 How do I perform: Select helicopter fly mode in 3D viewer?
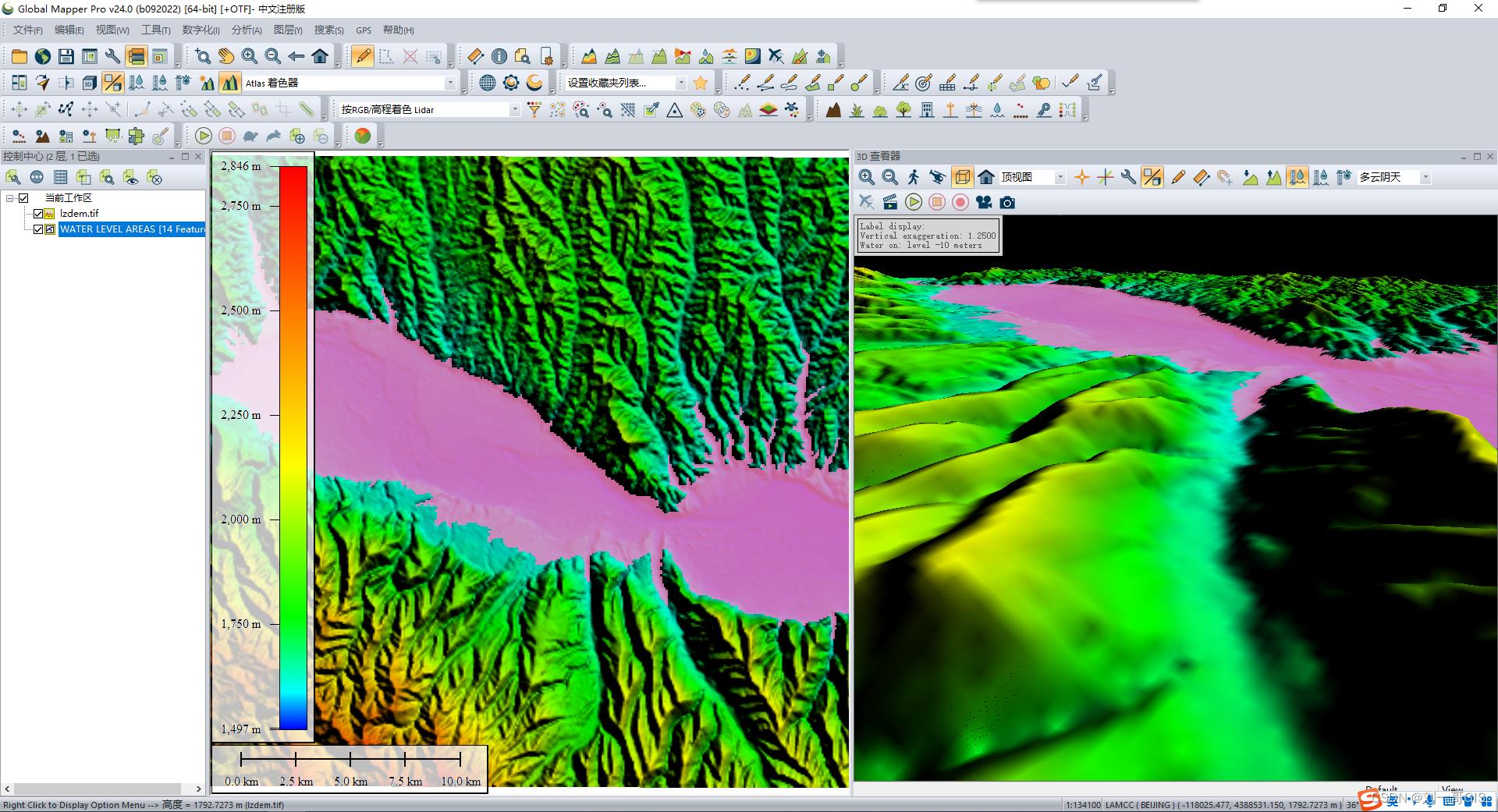tap(937, 178)
